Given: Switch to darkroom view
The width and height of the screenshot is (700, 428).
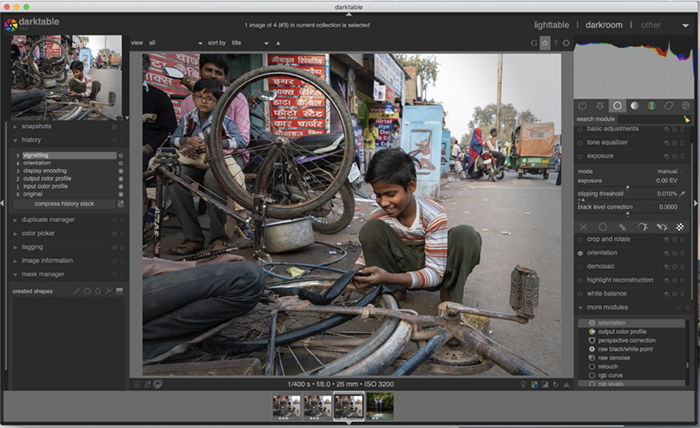Looking at the screenshot, I should pyautogui.click(x=604, y=25).
